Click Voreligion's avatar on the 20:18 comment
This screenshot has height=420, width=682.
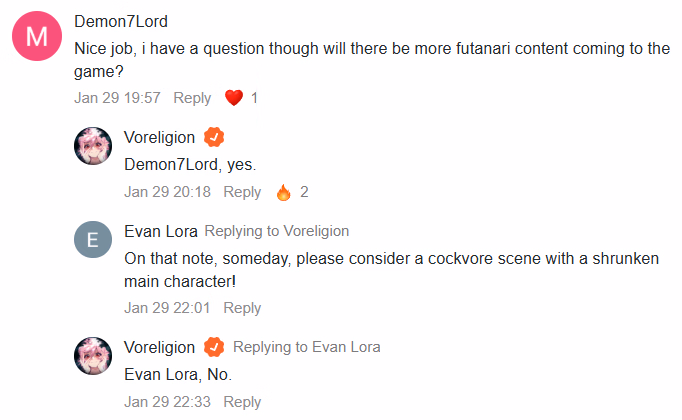[x=93, y=146]
